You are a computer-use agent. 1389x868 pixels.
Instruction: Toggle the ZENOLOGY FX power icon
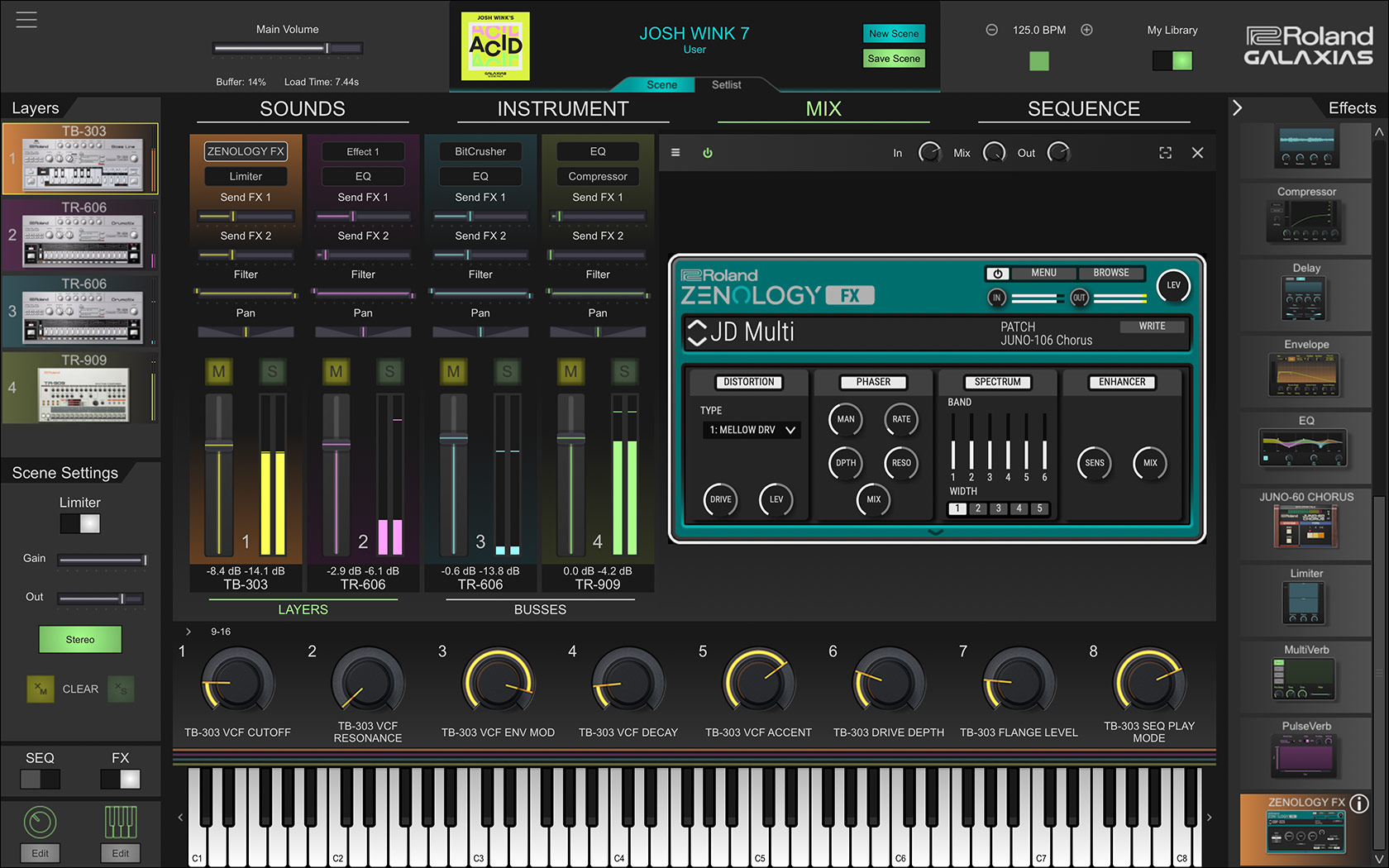(708, 152)
